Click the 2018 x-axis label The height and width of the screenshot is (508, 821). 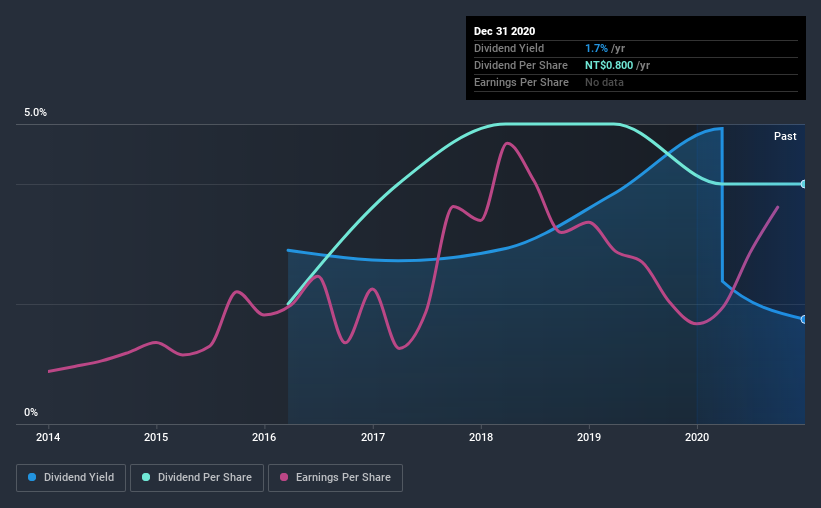[481, 437]
